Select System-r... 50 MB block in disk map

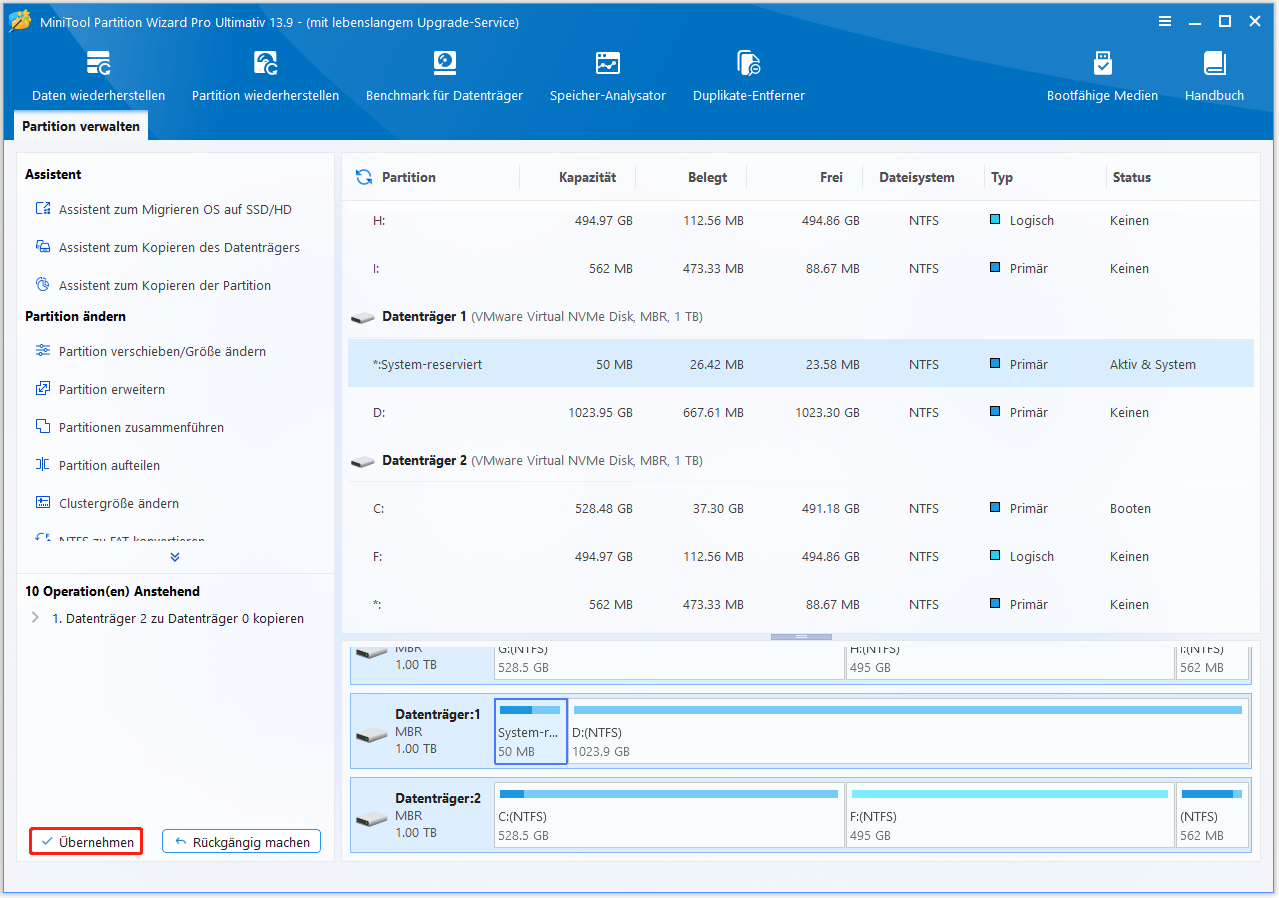[531, 732]
